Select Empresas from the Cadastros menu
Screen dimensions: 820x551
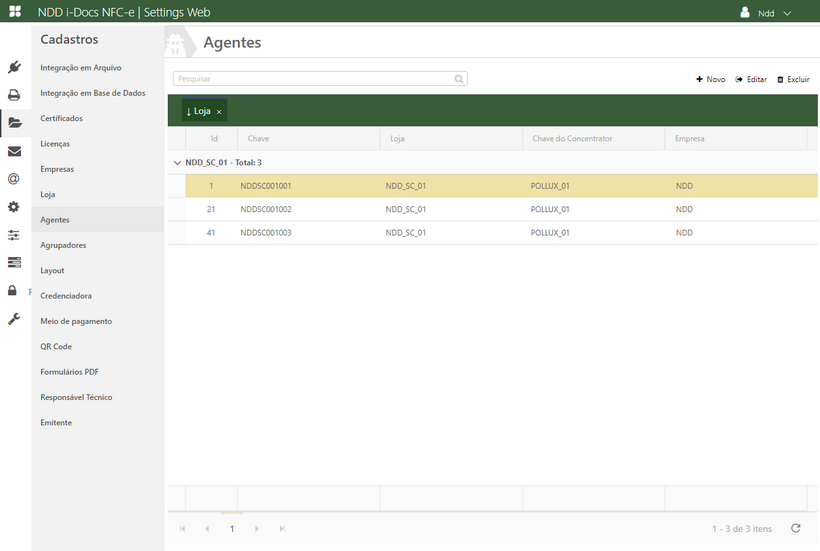(x=57, y=169)
